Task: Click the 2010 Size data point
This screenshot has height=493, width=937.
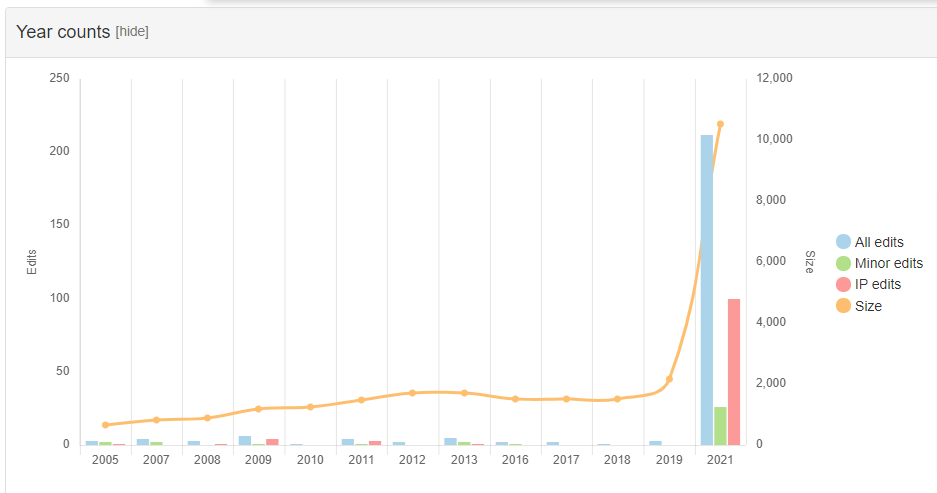Action: click(x=310, y=407)
